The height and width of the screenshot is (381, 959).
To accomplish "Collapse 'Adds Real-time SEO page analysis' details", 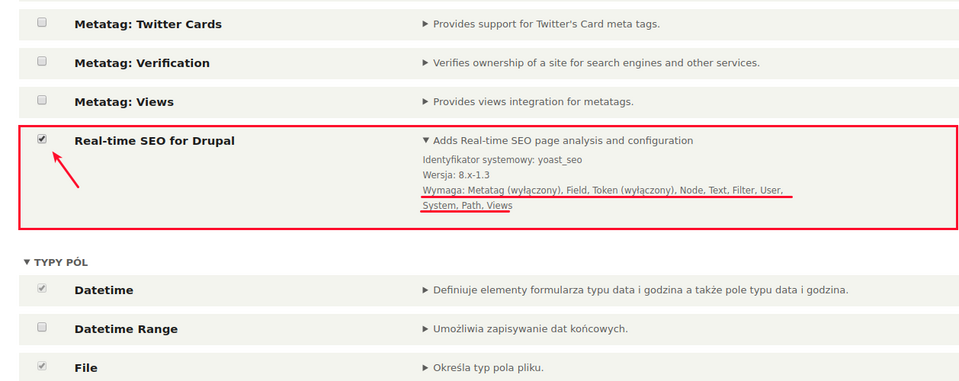I will pyautogui.click(x=558, y=141).
